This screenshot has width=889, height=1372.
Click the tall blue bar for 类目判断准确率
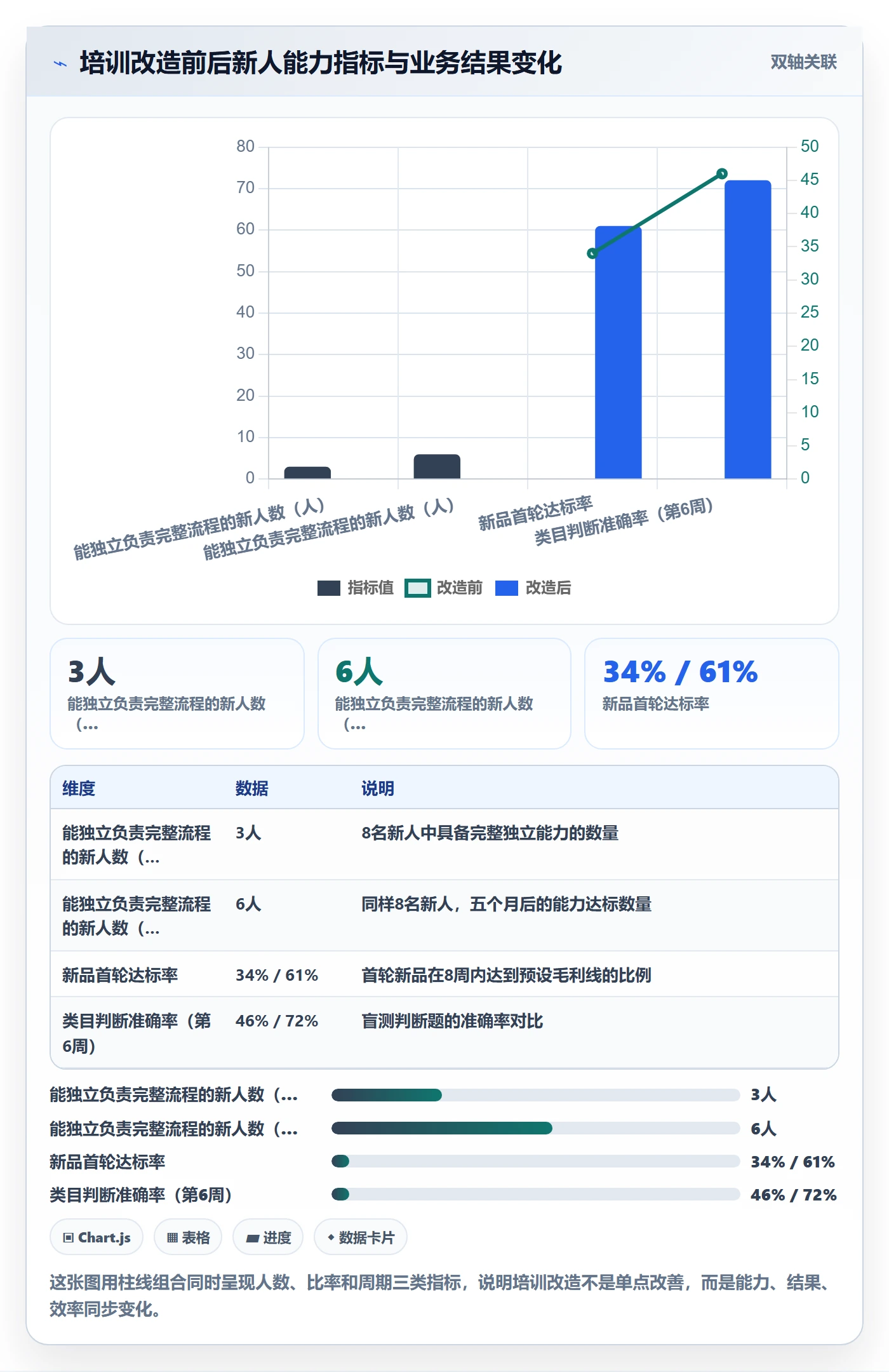pyautogui.click(x=748, y=330)
